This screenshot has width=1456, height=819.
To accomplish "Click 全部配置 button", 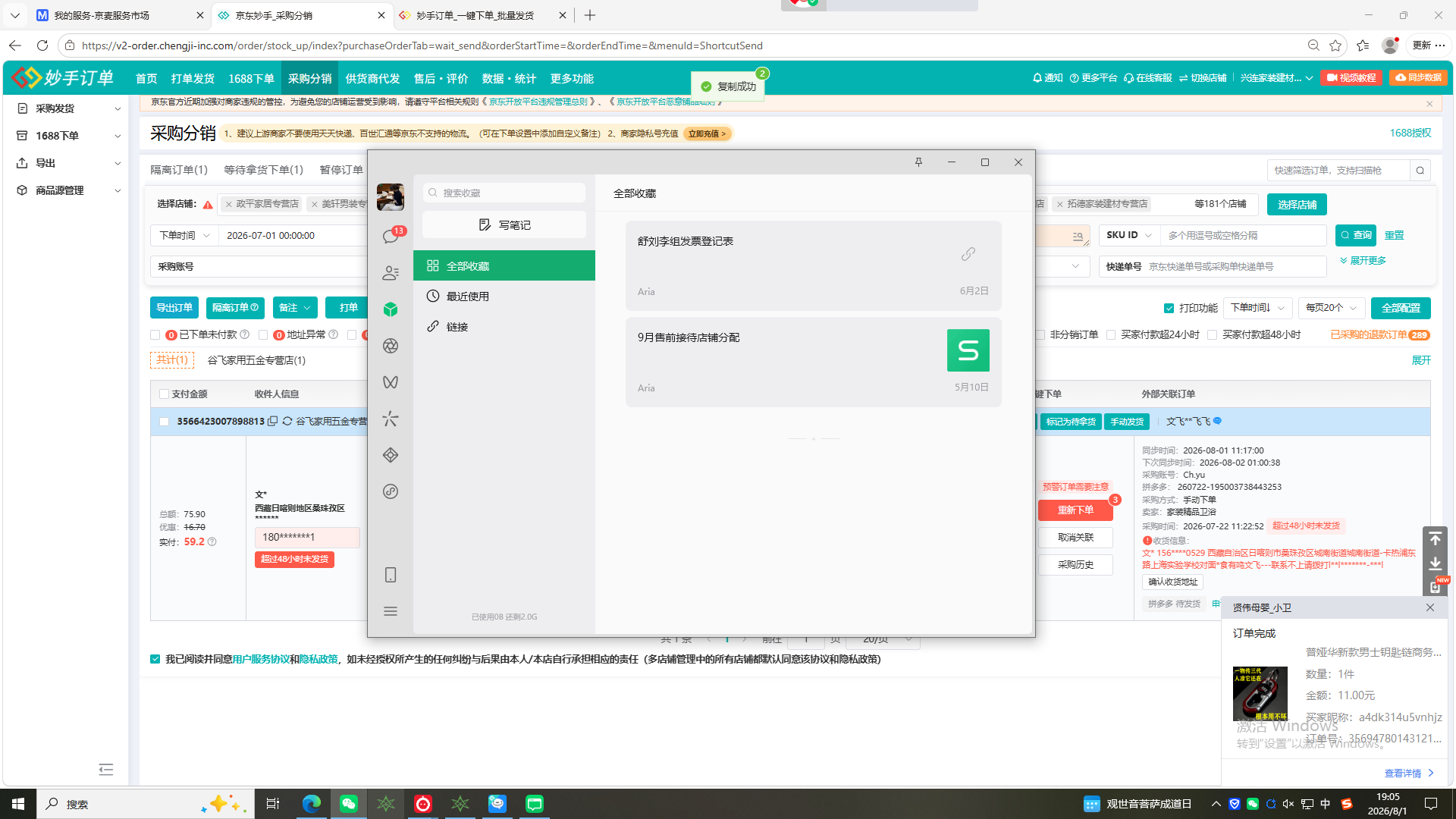I will click(1401, 308).
